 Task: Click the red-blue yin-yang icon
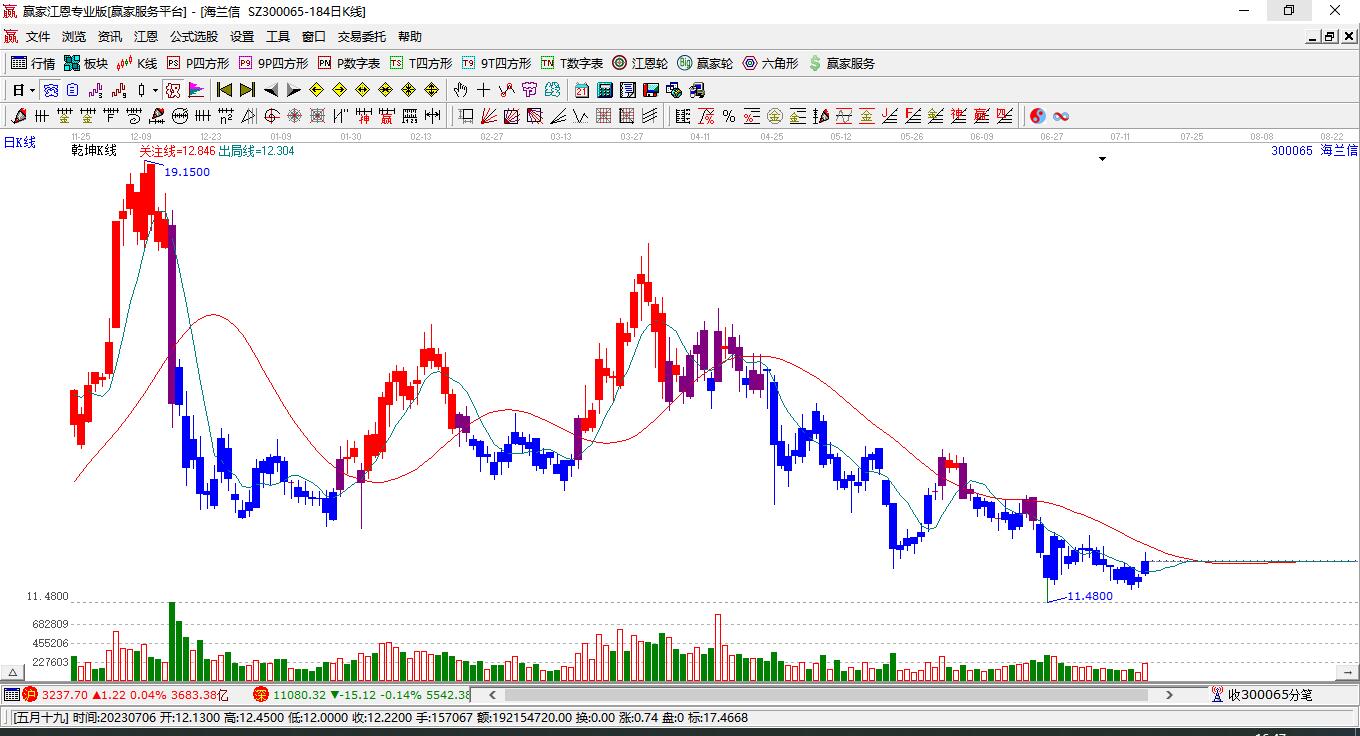pyautogui.click(x=1037, y=116)
